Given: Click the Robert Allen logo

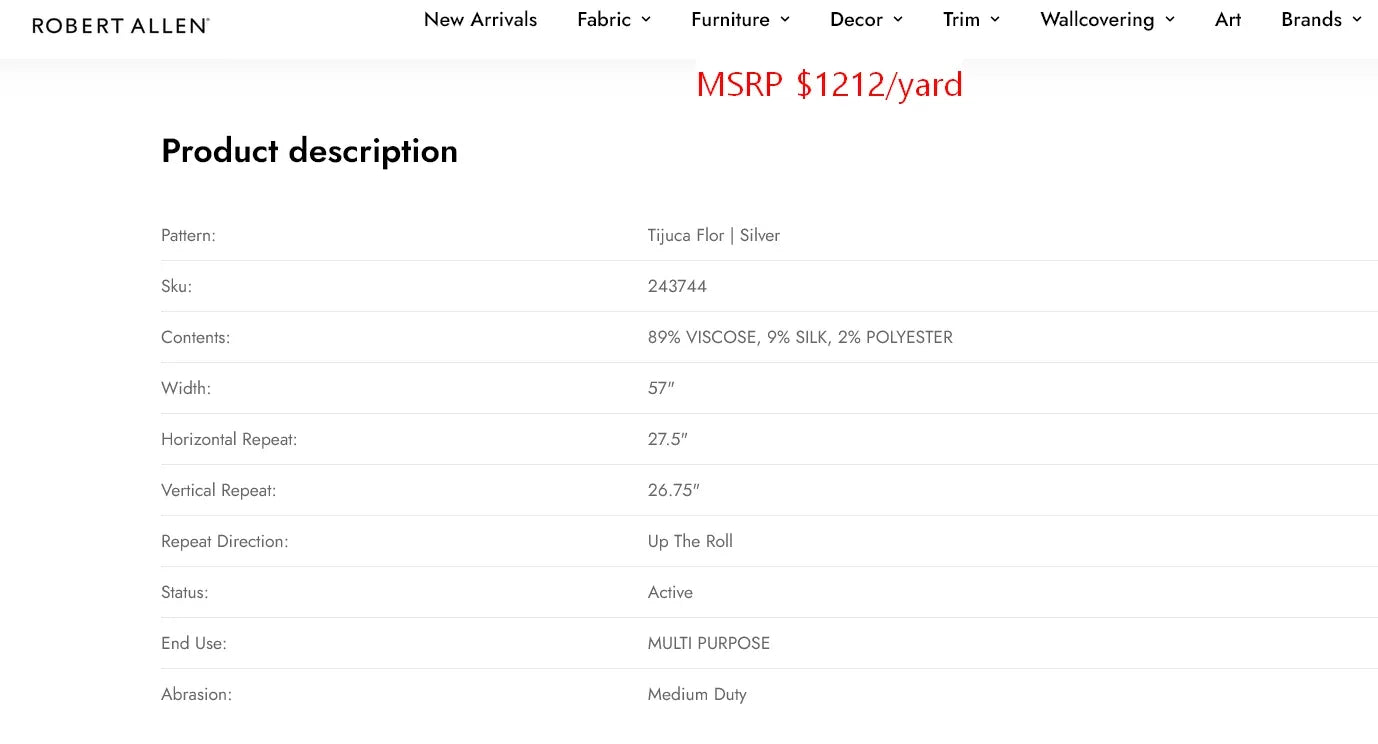Looking at the screenshot, I should click(x=120, y=25).
